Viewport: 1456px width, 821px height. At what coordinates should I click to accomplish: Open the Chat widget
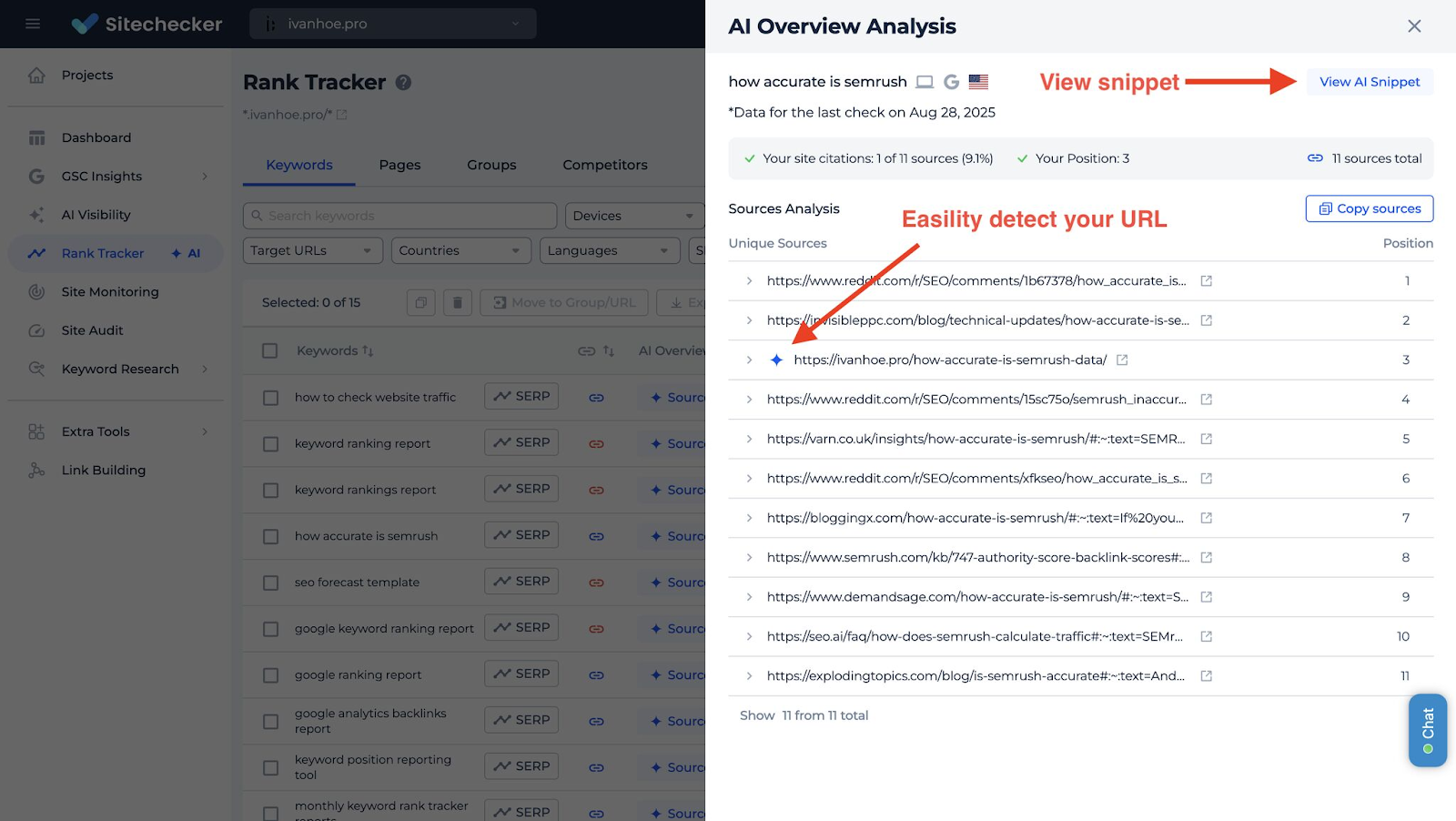pos(1427,730)
